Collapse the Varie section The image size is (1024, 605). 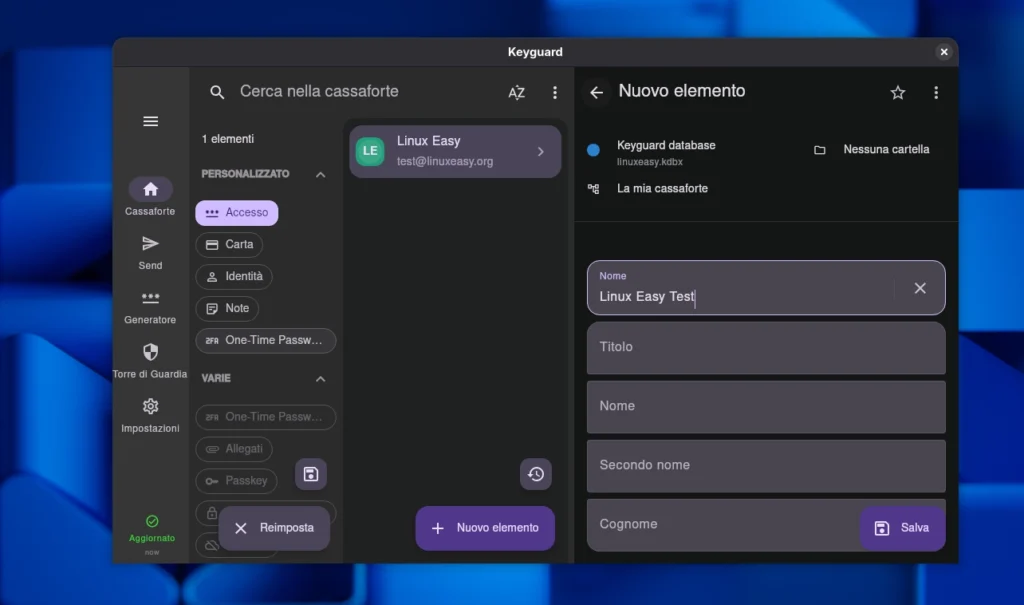pos(320,379)
